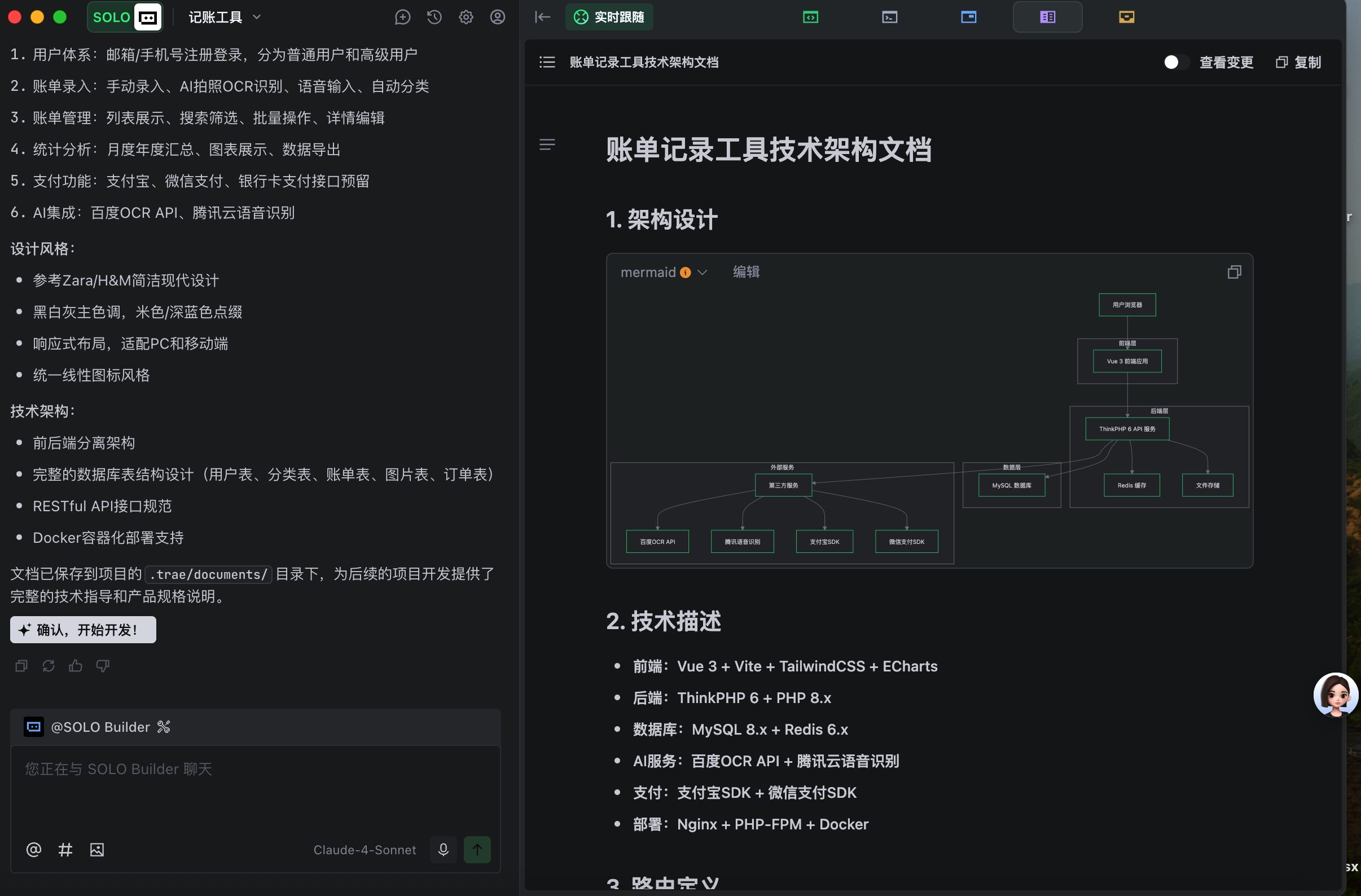This screenshot has width=1361, height=896.
Task: Click the @SOLO Builder agent tag
Action: coord(100,727)
